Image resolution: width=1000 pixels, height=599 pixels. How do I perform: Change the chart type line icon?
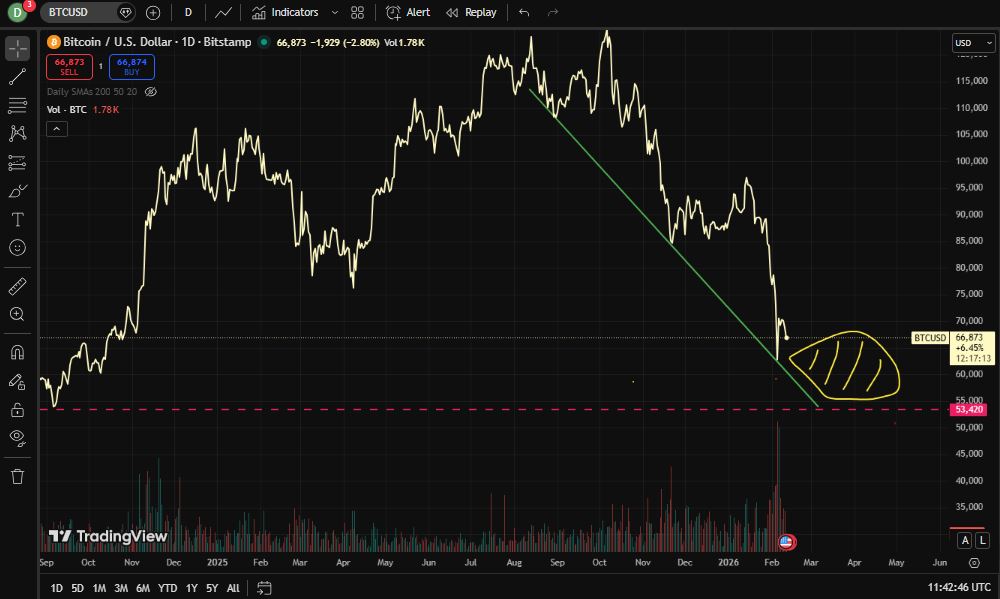coord(223,12)
